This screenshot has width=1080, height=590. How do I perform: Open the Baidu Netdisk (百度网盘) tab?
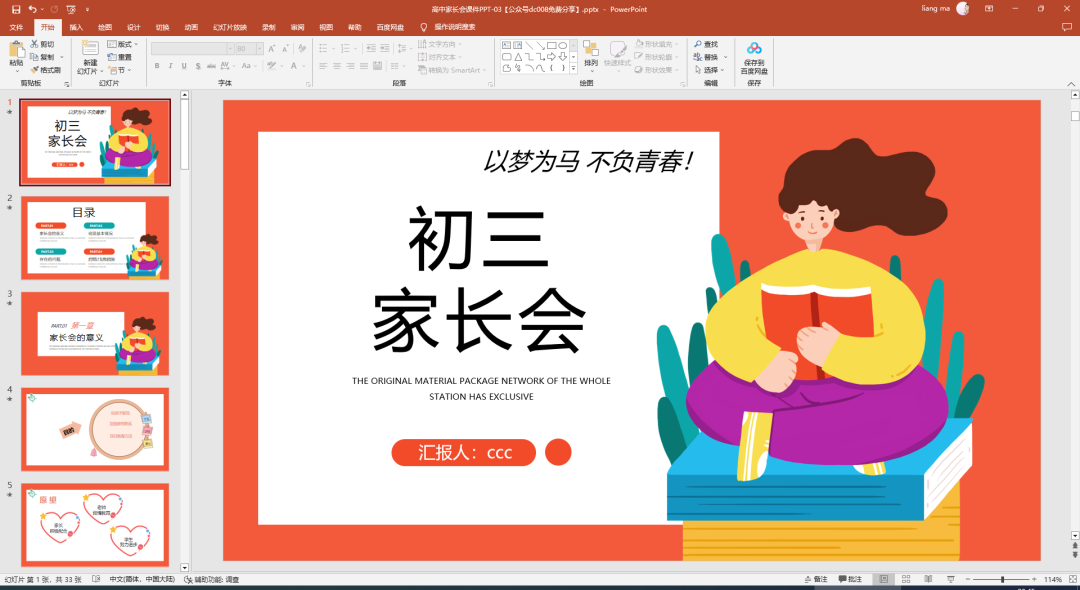tap(391, 28)
